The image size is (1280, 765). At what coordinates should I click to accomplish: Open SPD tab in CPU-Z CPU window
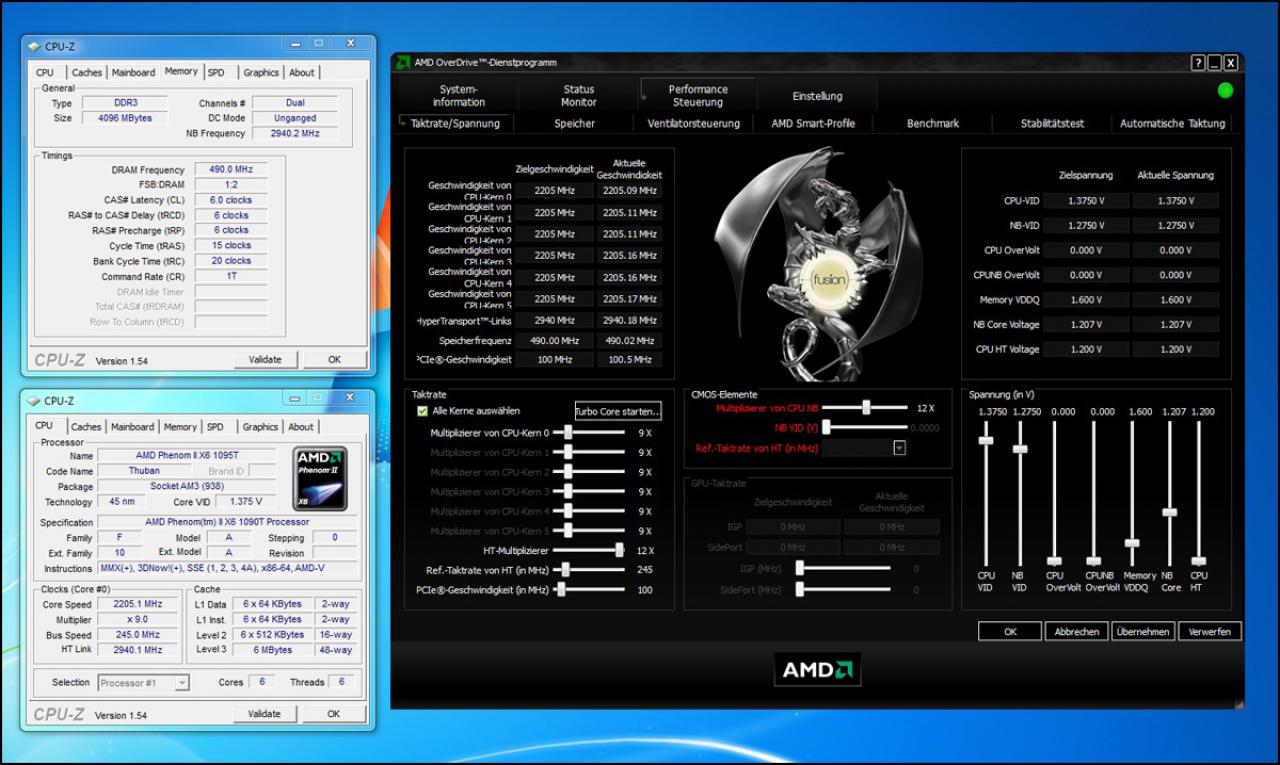pyautogui.click(x=215, y=427)
